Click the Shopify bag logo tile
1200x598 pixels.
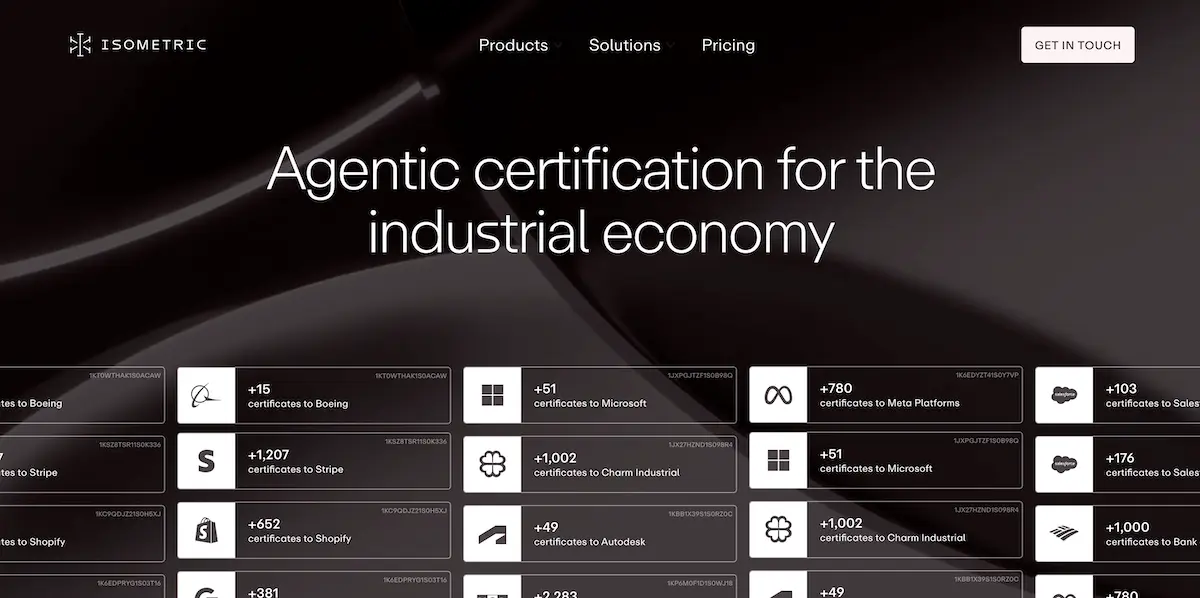207,530
